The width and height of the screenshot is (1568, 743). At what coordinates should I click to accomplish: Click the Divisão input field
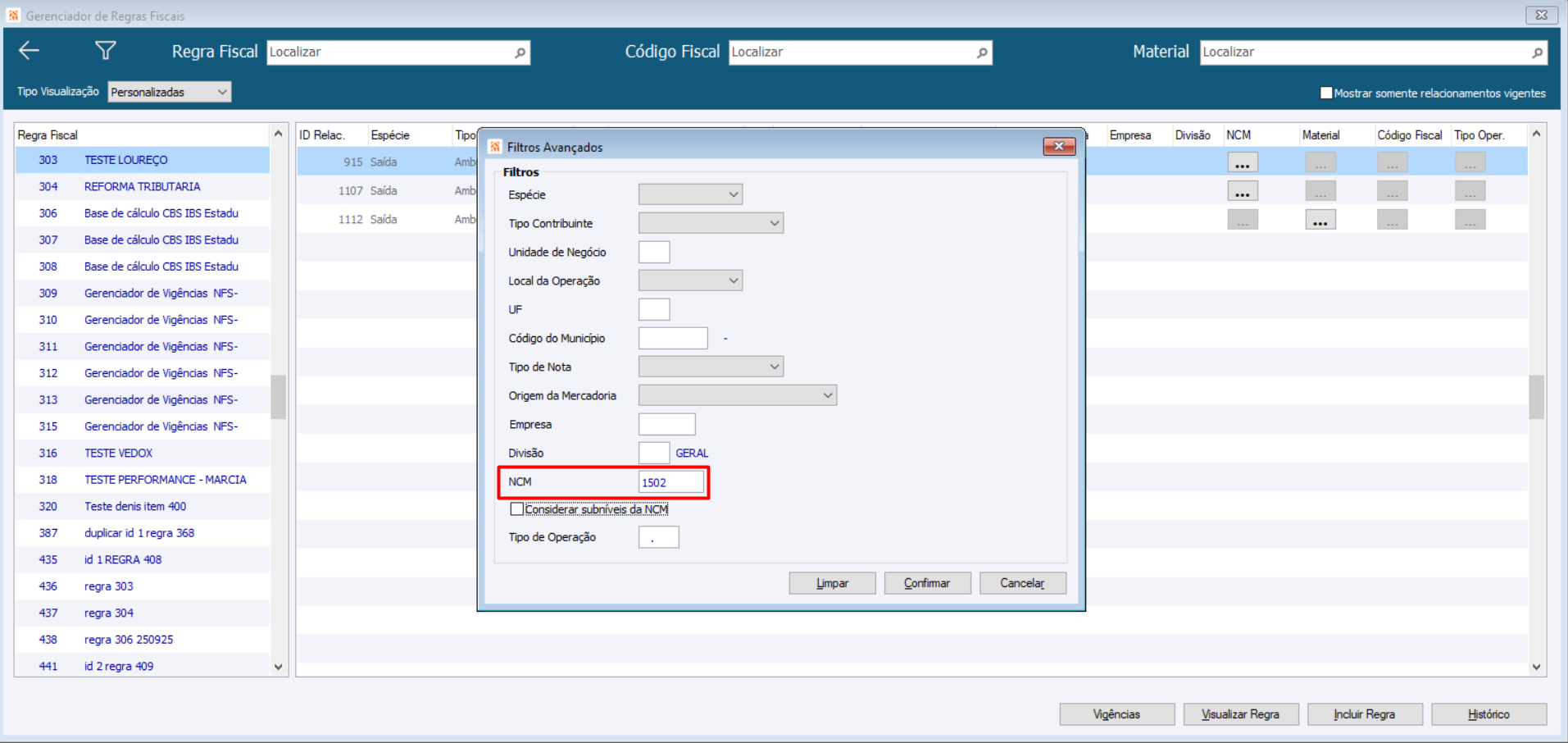tap(654, 453)
